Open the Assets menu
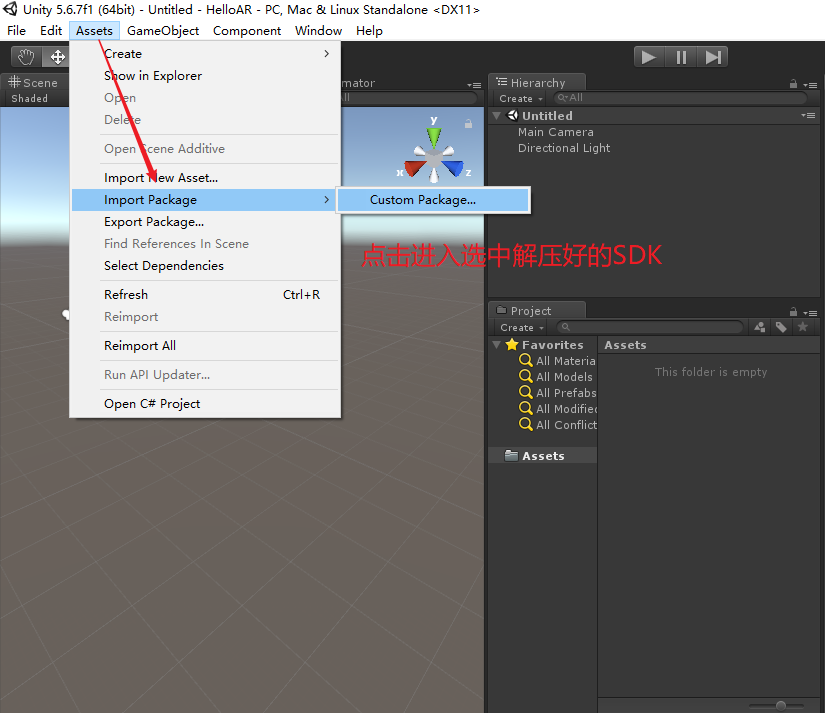 94,31
